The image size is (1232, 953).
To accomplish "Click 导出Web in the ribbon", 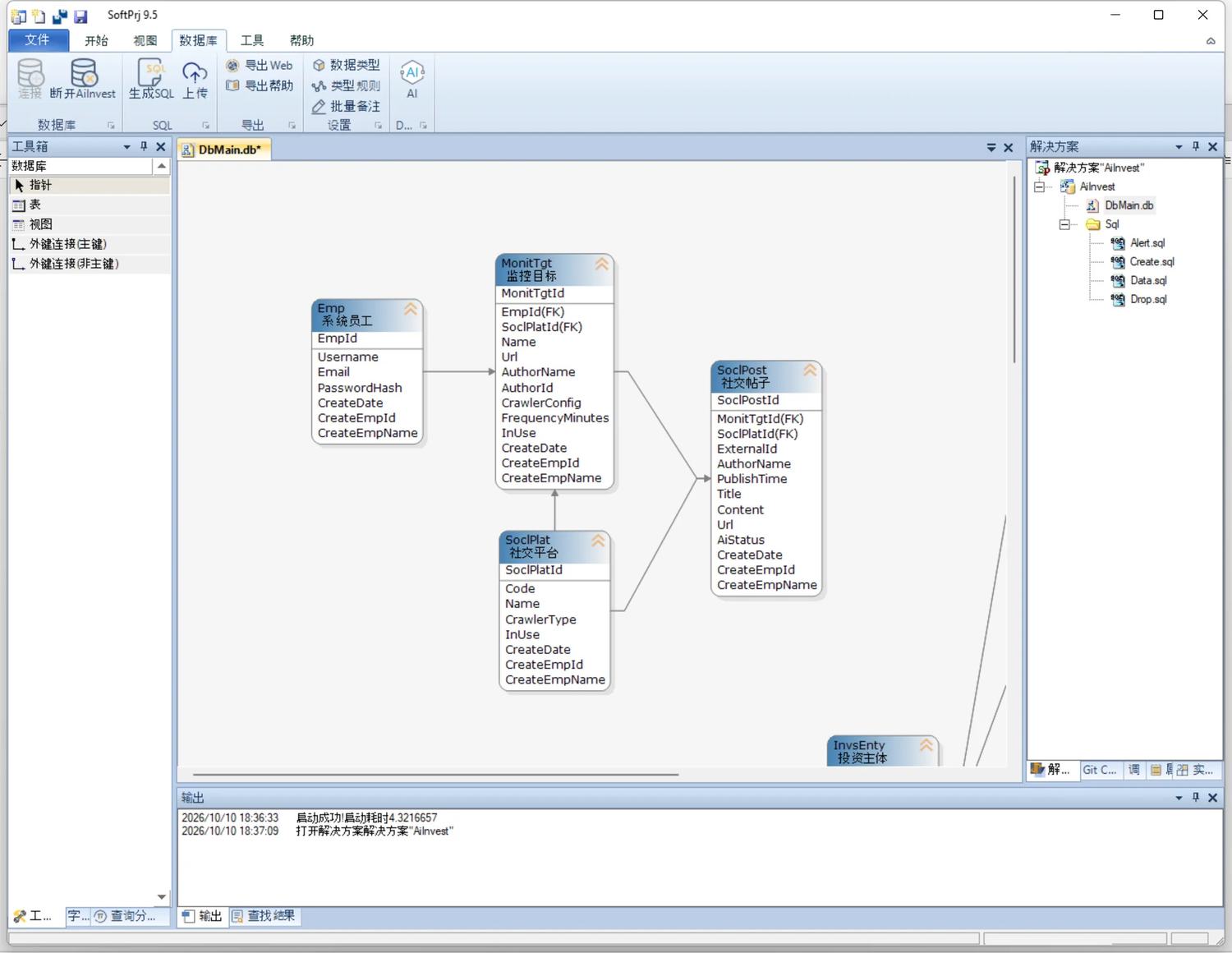I will [260, 65].
